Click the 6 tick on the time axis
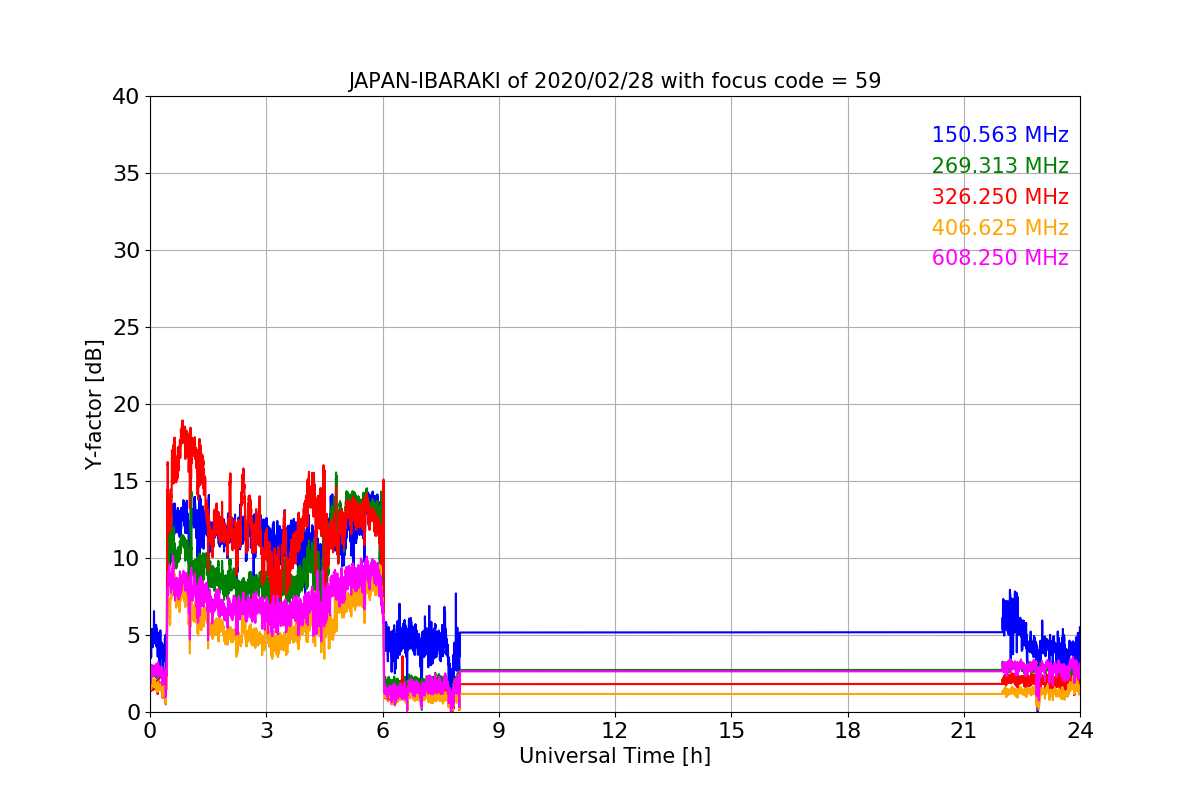This screenshot has width=1200, height=800. click(383, 731)
